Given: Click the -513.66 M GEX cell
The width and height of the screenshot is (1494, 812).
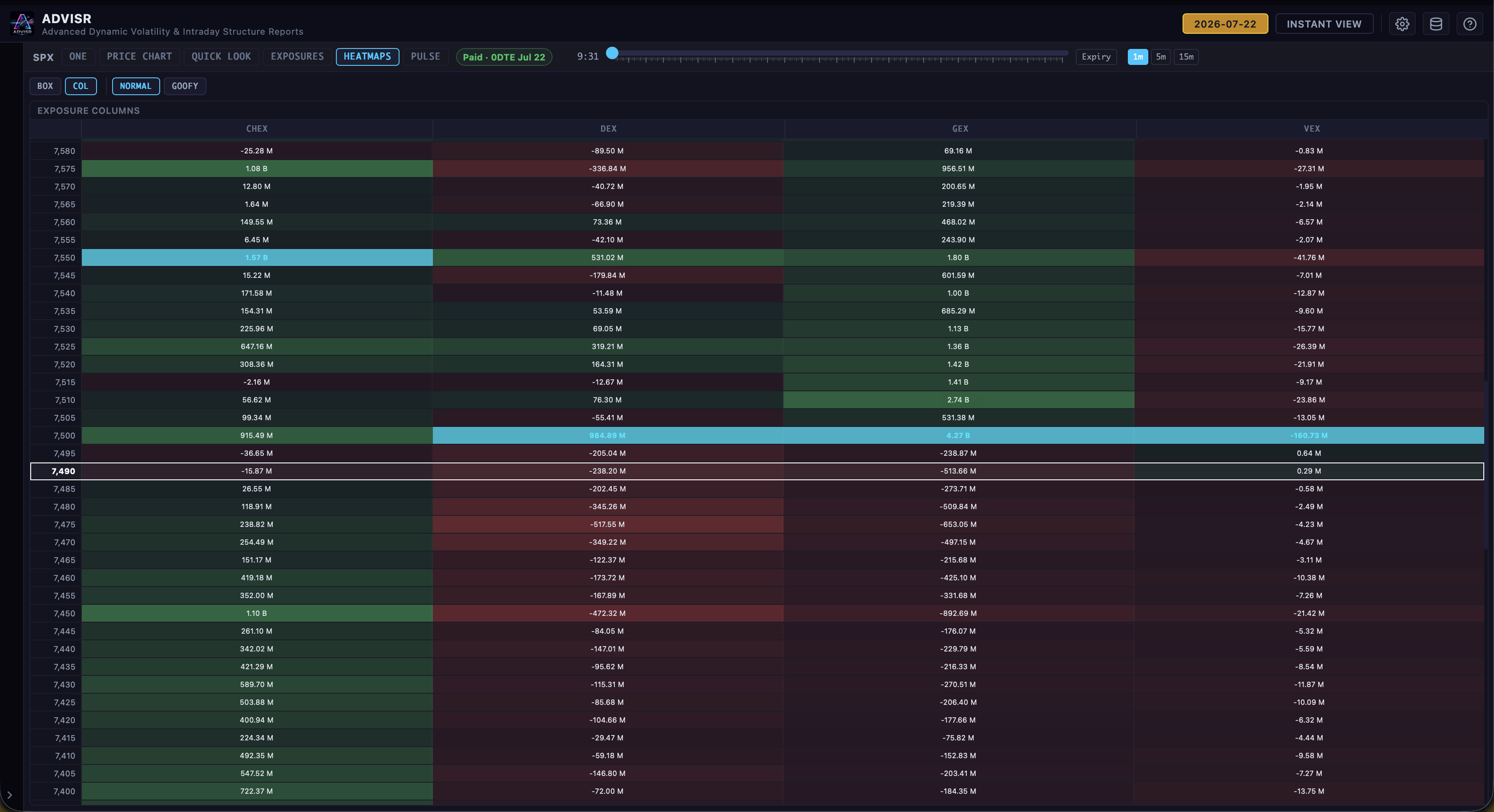Looking at the screenshot, I should [x=958, y=471].
